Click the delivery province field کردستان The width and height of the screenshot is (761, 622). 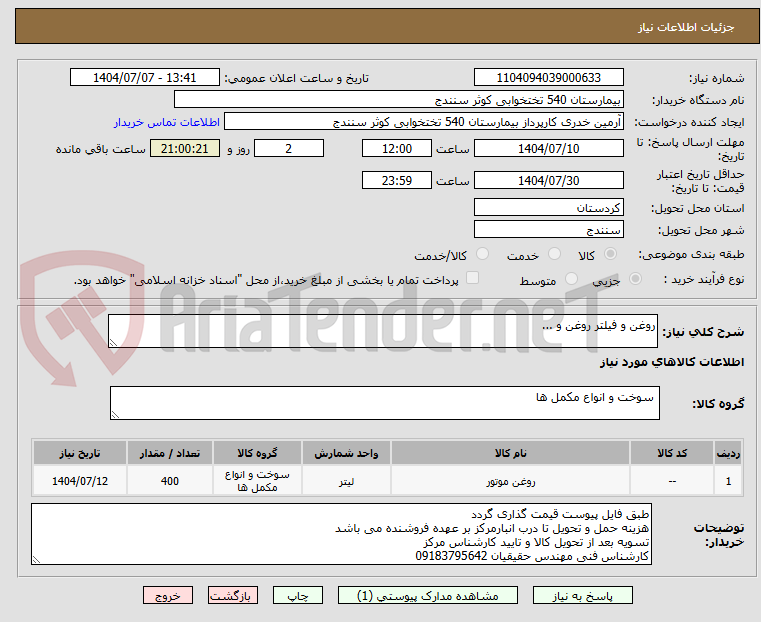[548, 208]
